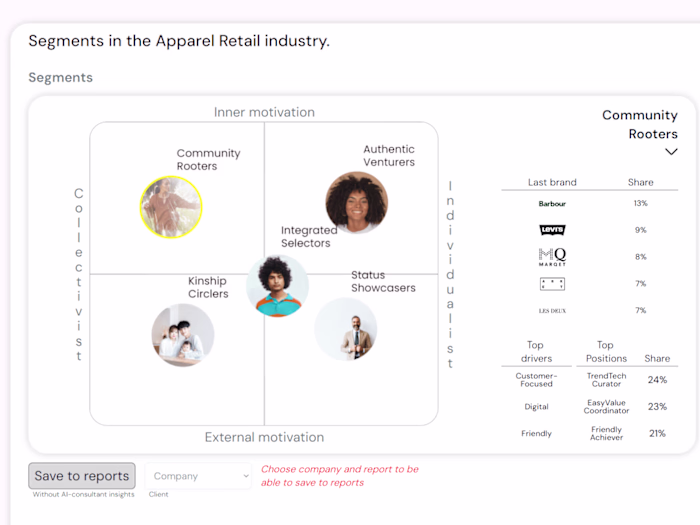Screen dimensions: 700x525
Task: Click the Les Deux brand logo
Action: pyautogui.click(x=552, y=311)
